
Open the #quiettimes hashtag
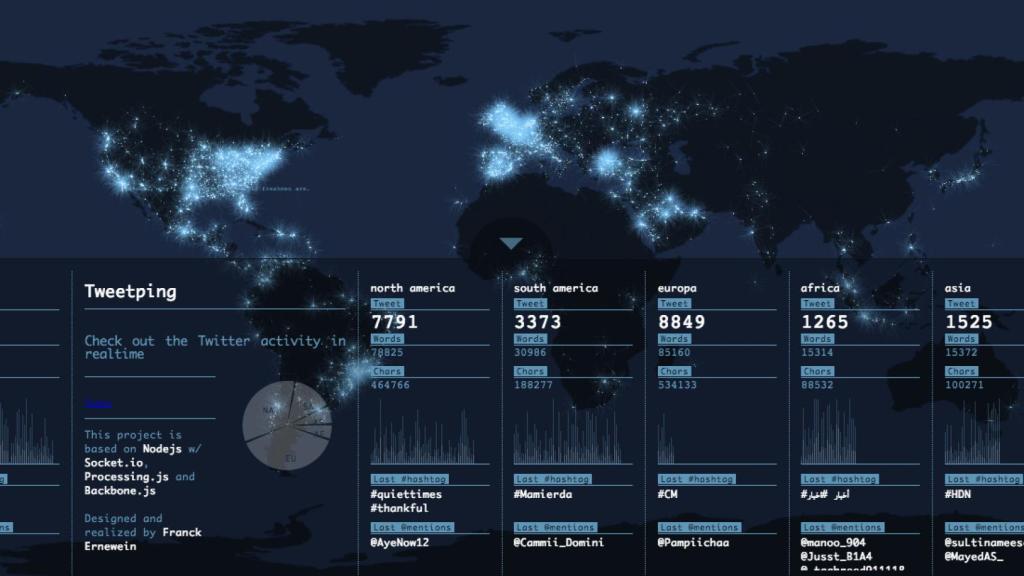click(405, 494)
